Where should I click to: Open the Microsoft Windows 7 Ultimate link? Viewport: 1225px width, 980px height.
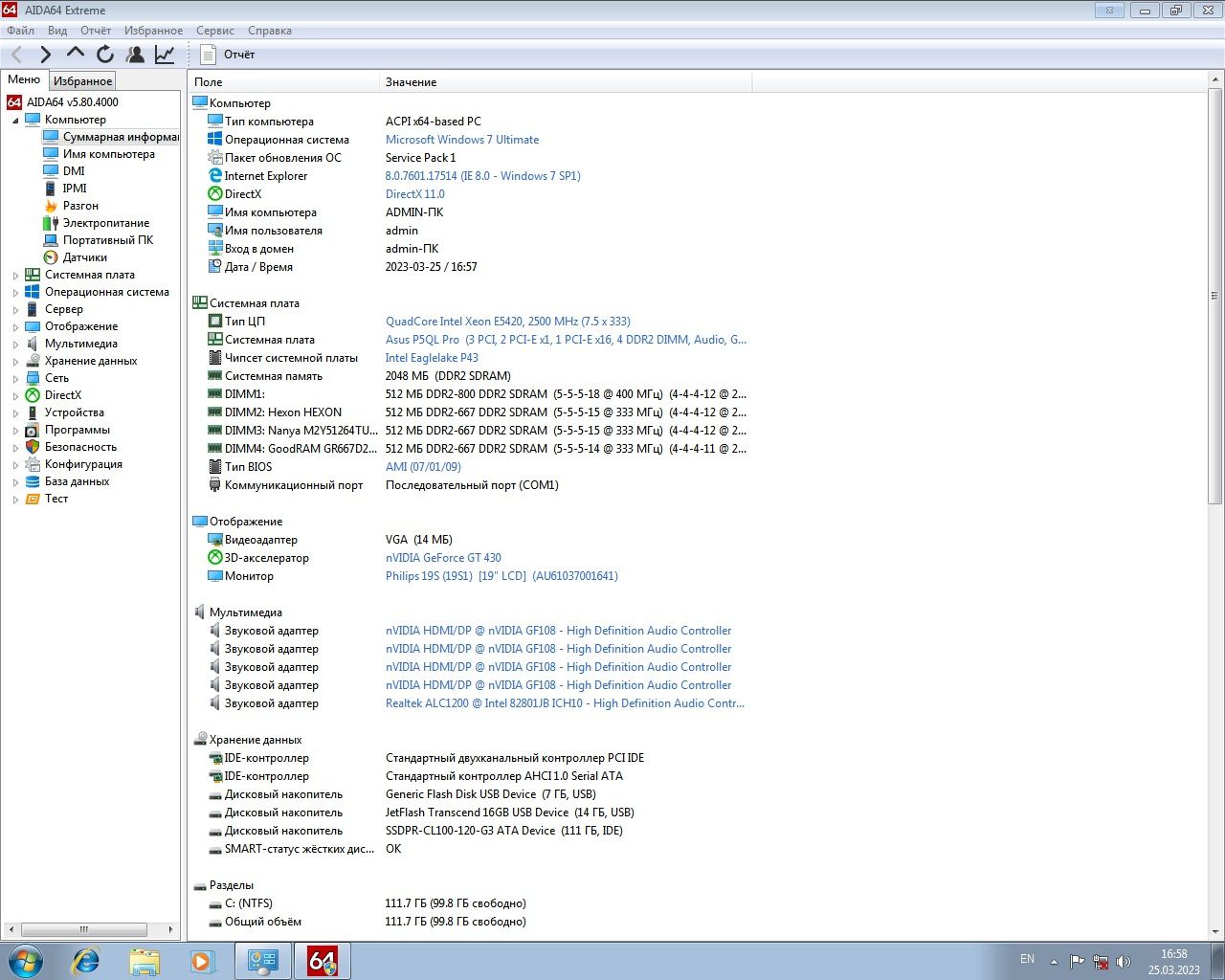coord(462,140)
